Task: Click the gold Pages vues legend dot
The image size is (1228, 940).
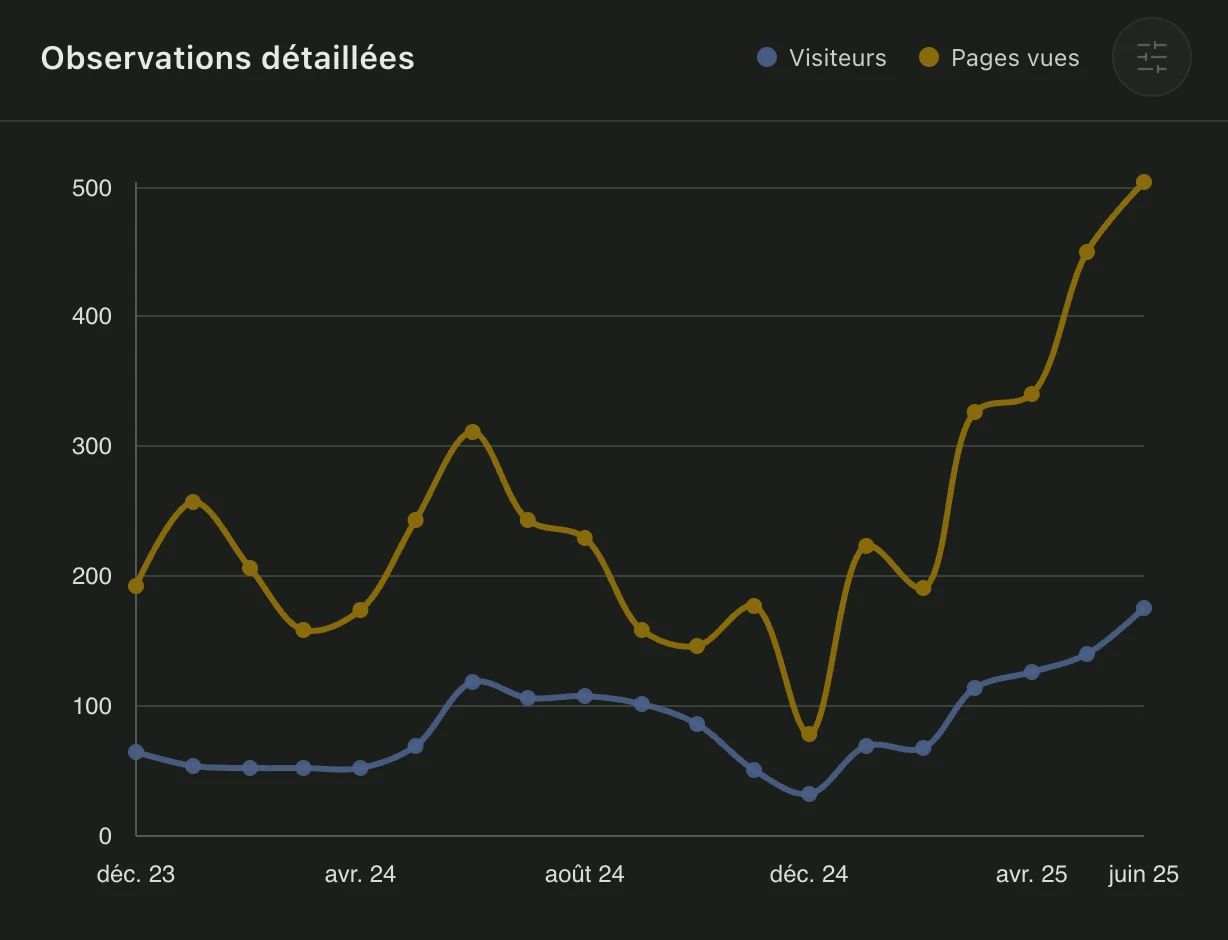Action: pos(928,58)
